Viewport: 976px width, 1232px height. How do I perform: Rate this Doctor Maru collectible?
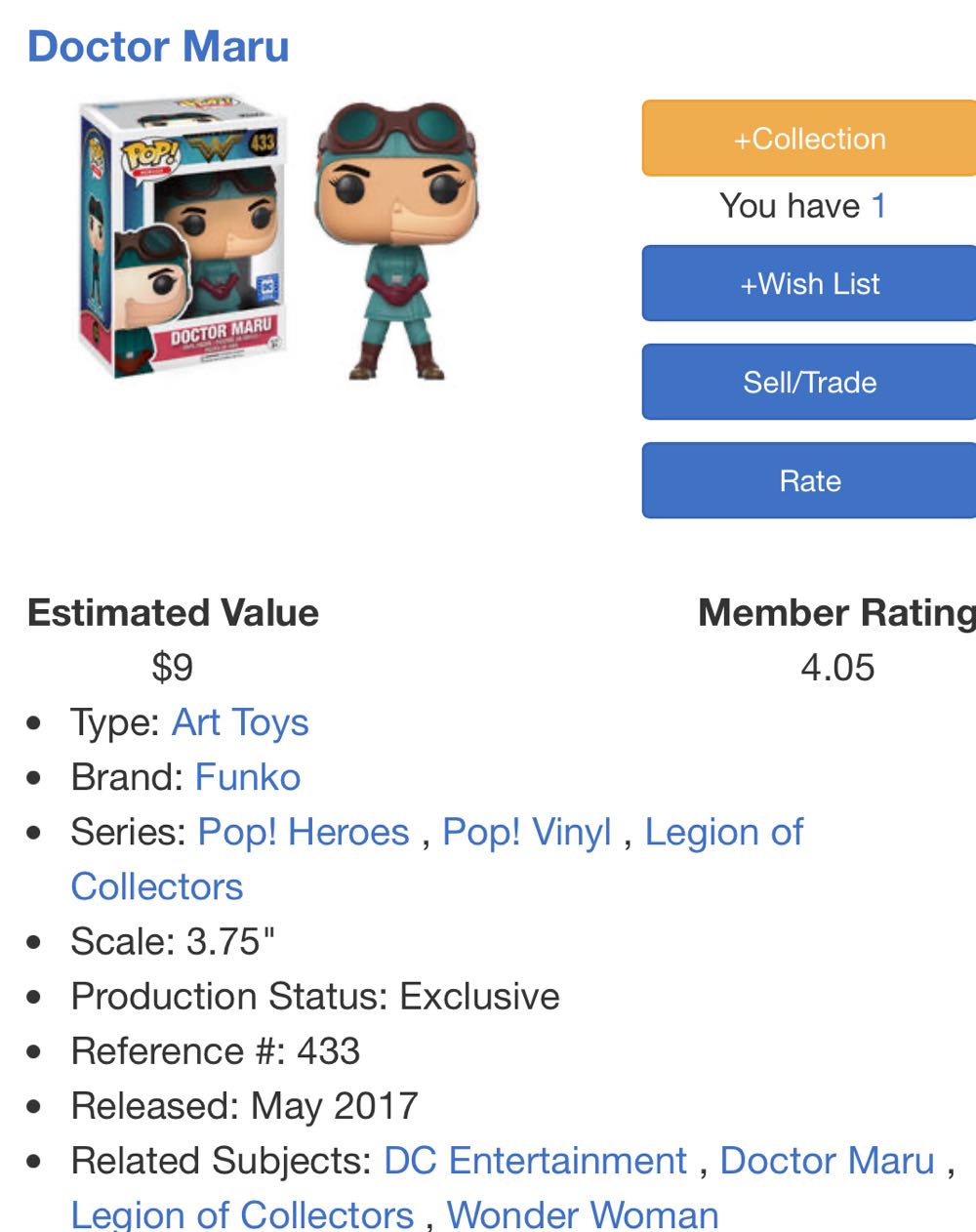[807, 480]
